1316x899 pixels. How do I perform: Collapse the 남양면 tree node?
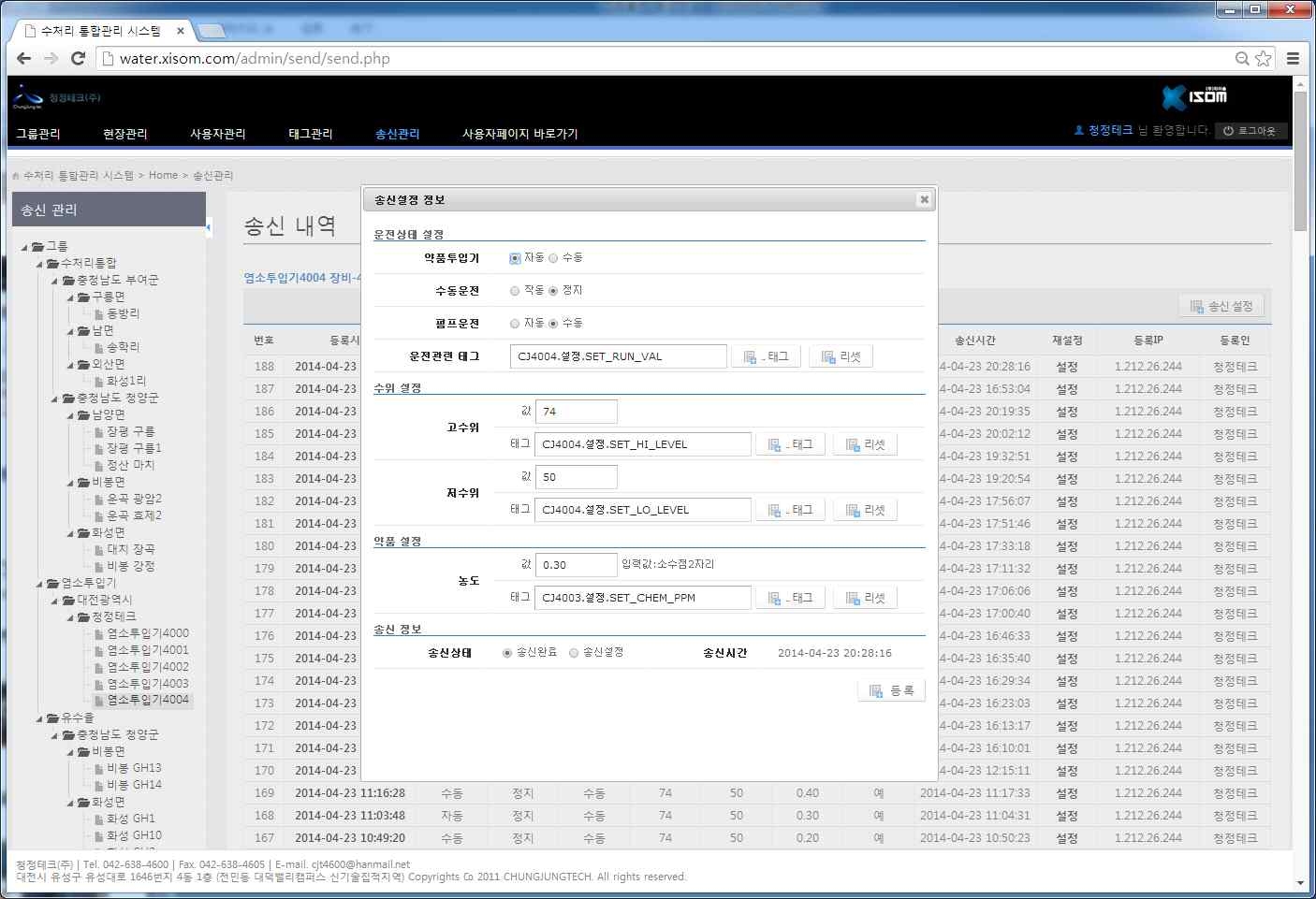(x=70, y=415)
